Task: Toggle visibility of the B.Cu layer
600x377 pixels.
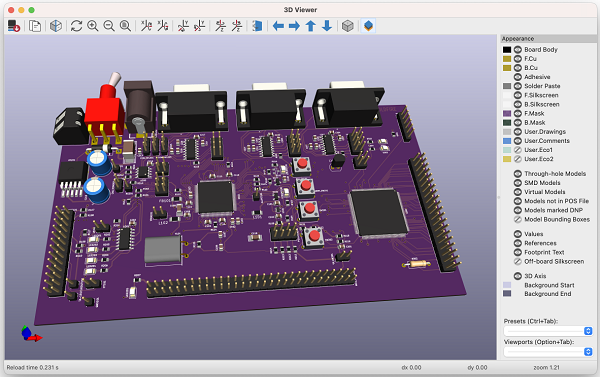Action: click(x=518, y=68)
